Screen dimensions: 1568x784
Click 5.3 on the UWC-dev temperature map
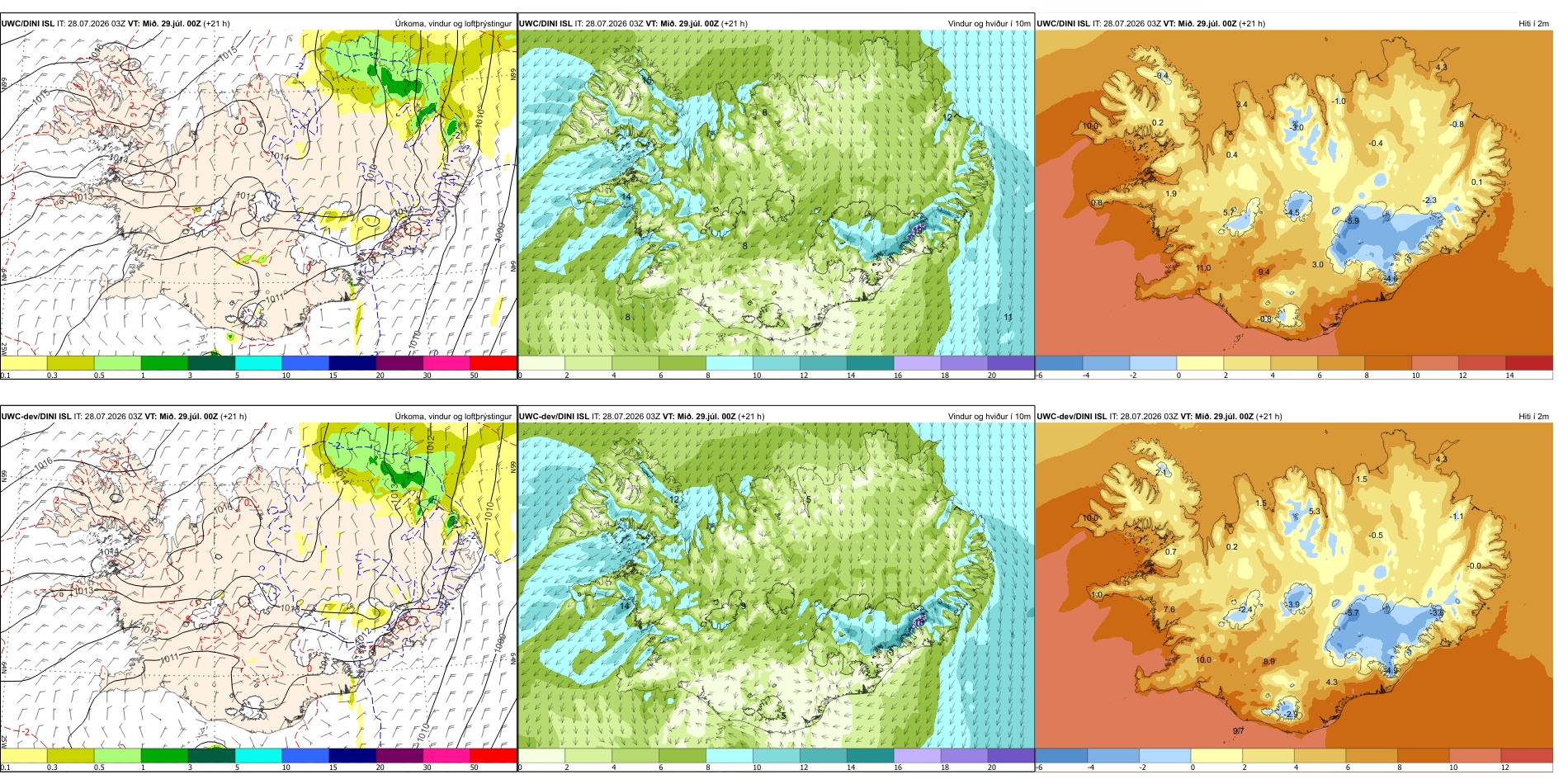pyautogui.click(x=1315, y=512)
